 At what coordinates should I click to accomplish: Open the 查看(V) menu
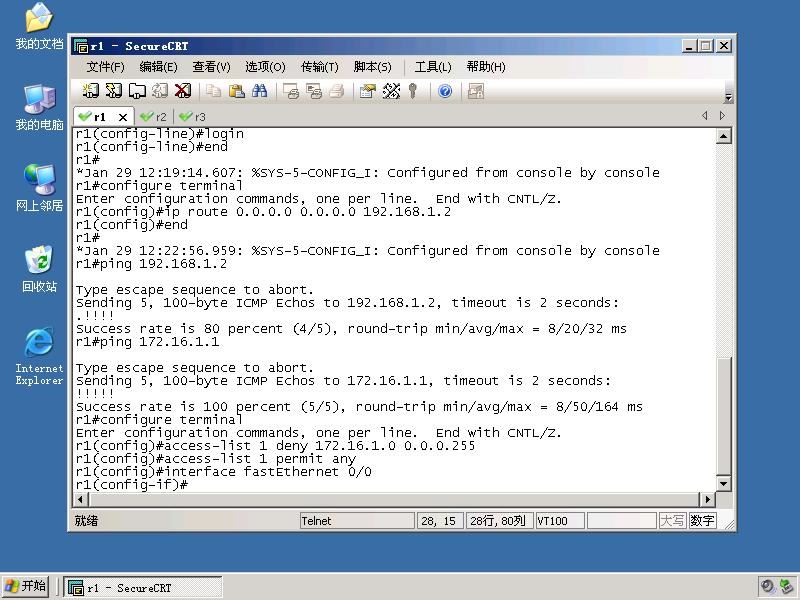[212, 67]
